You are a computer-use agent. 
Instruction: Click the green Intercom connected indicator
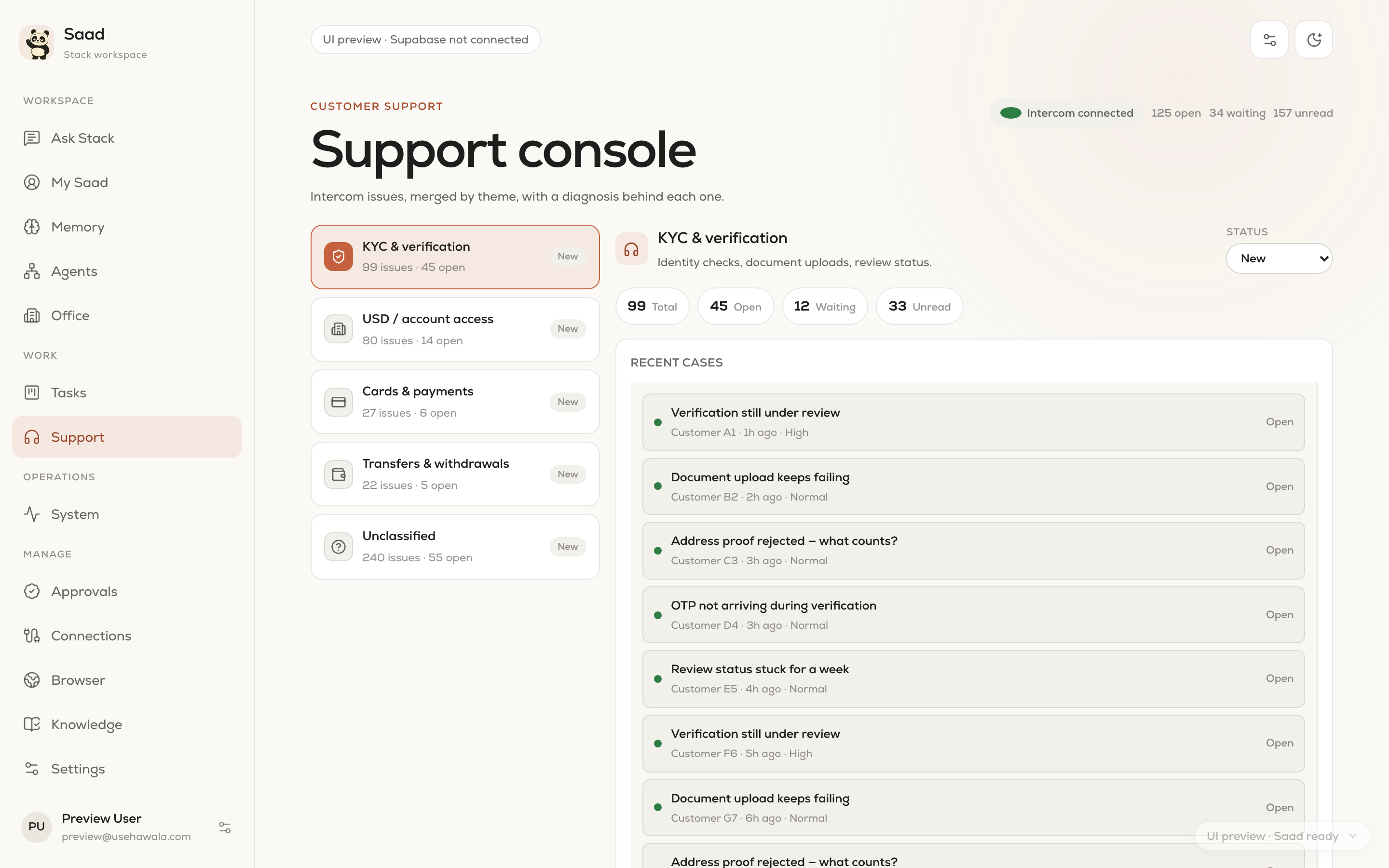point(1010,113)
